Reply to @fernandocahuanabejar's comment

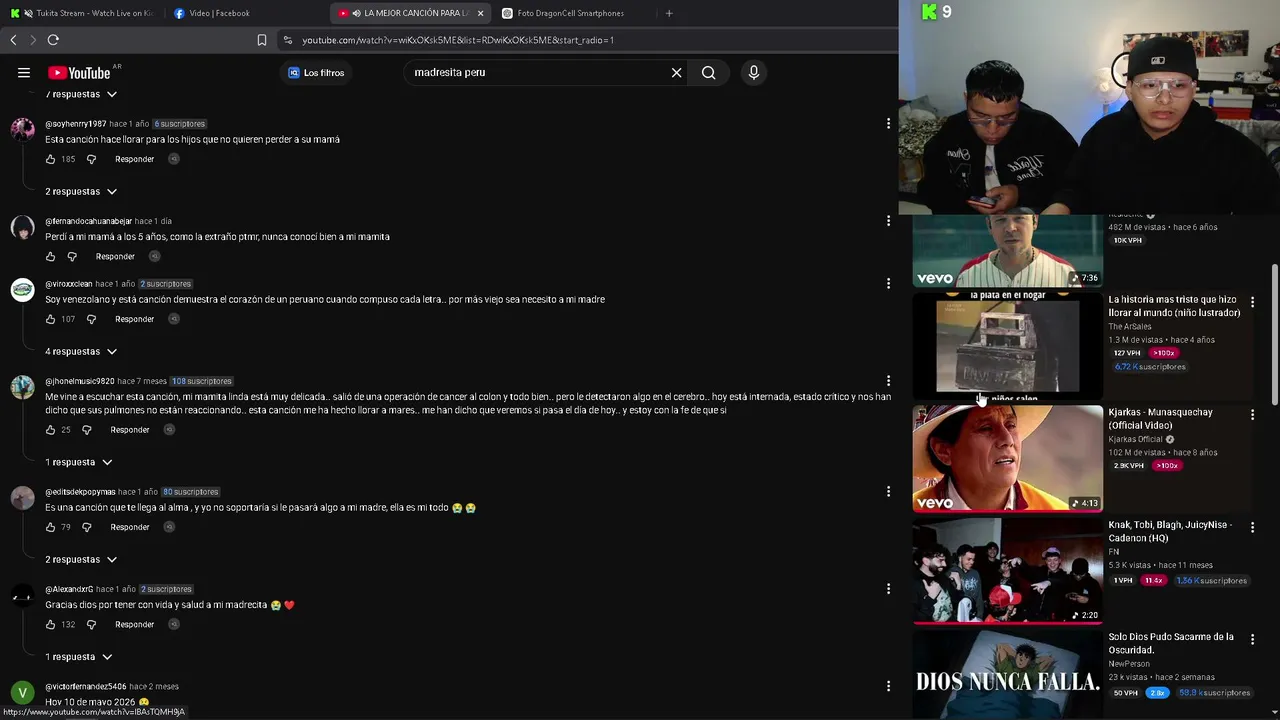tap(115, 256)
